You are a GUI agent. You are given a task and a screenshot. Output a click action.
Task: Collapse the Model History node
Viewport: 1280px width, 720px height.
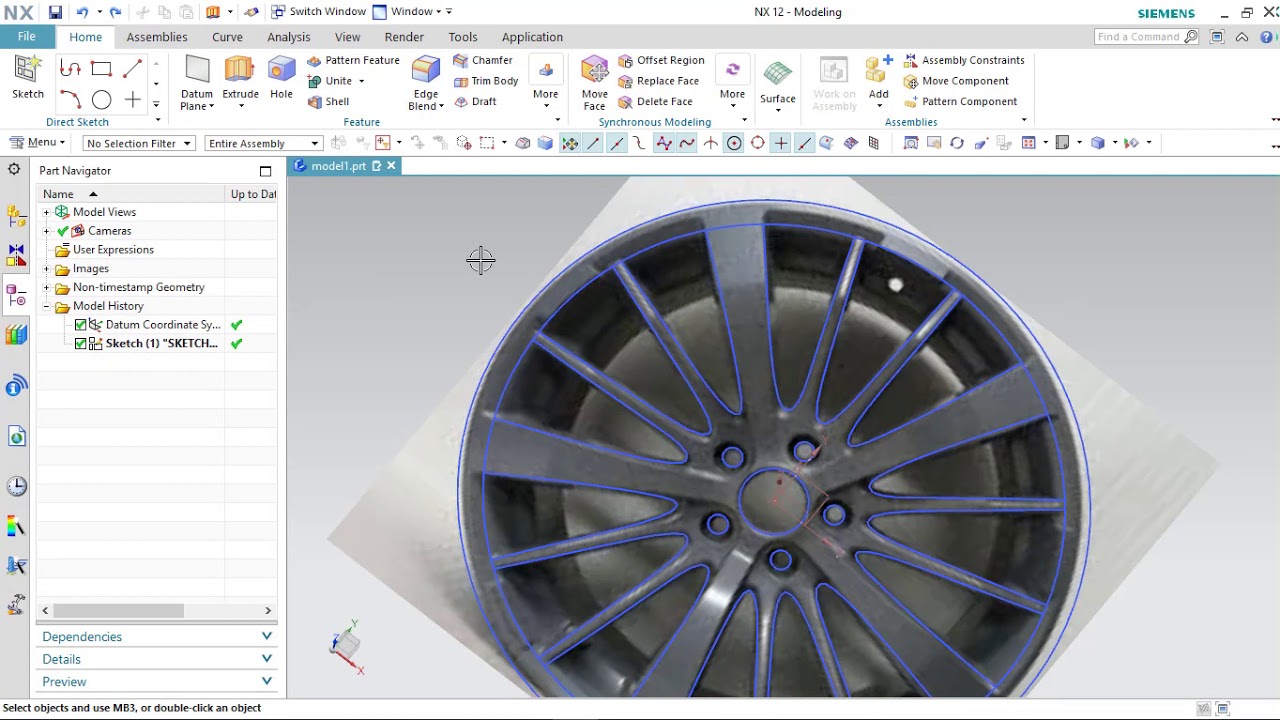pos(46,306)
